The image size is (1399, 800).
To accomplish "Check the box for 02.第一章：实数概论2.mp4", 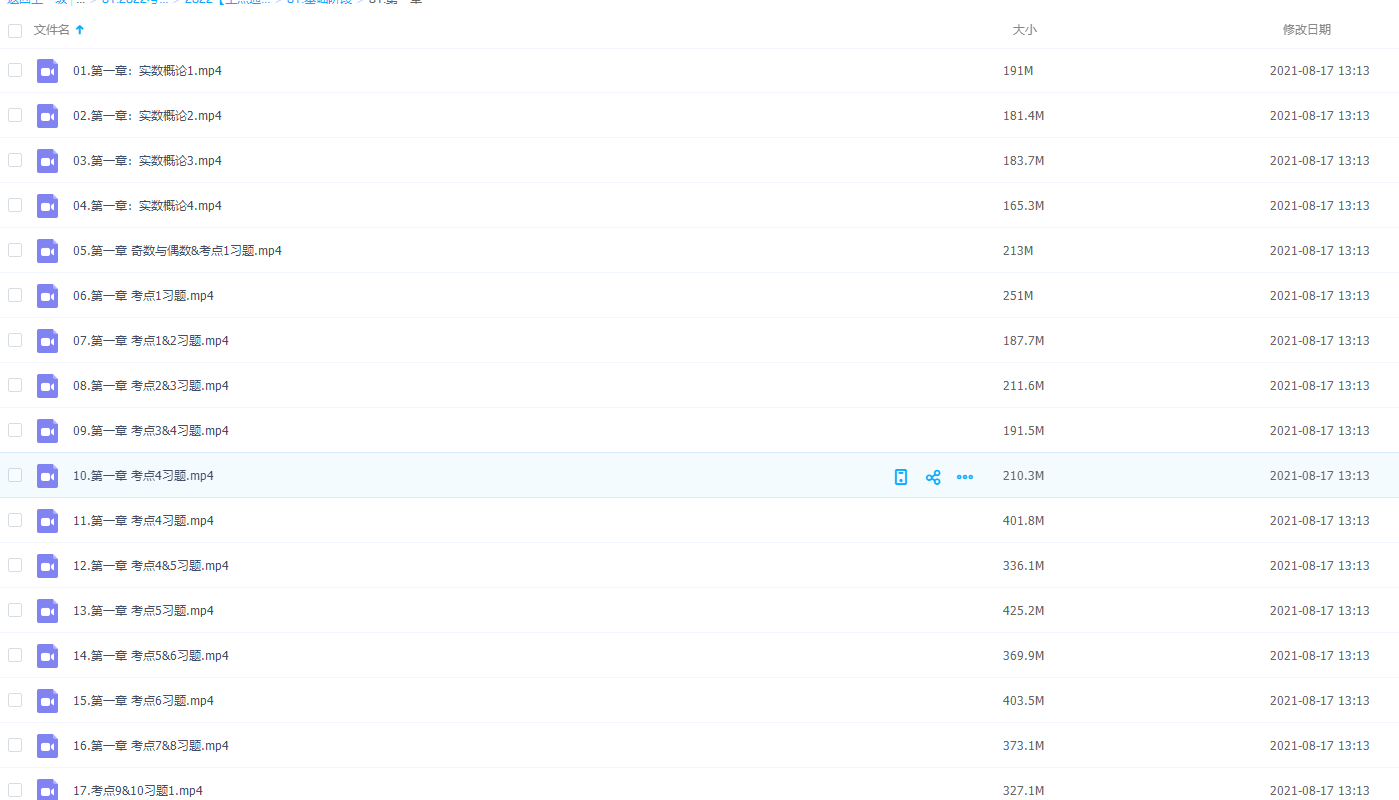I will pyautogui.click(x=15, y=115).
